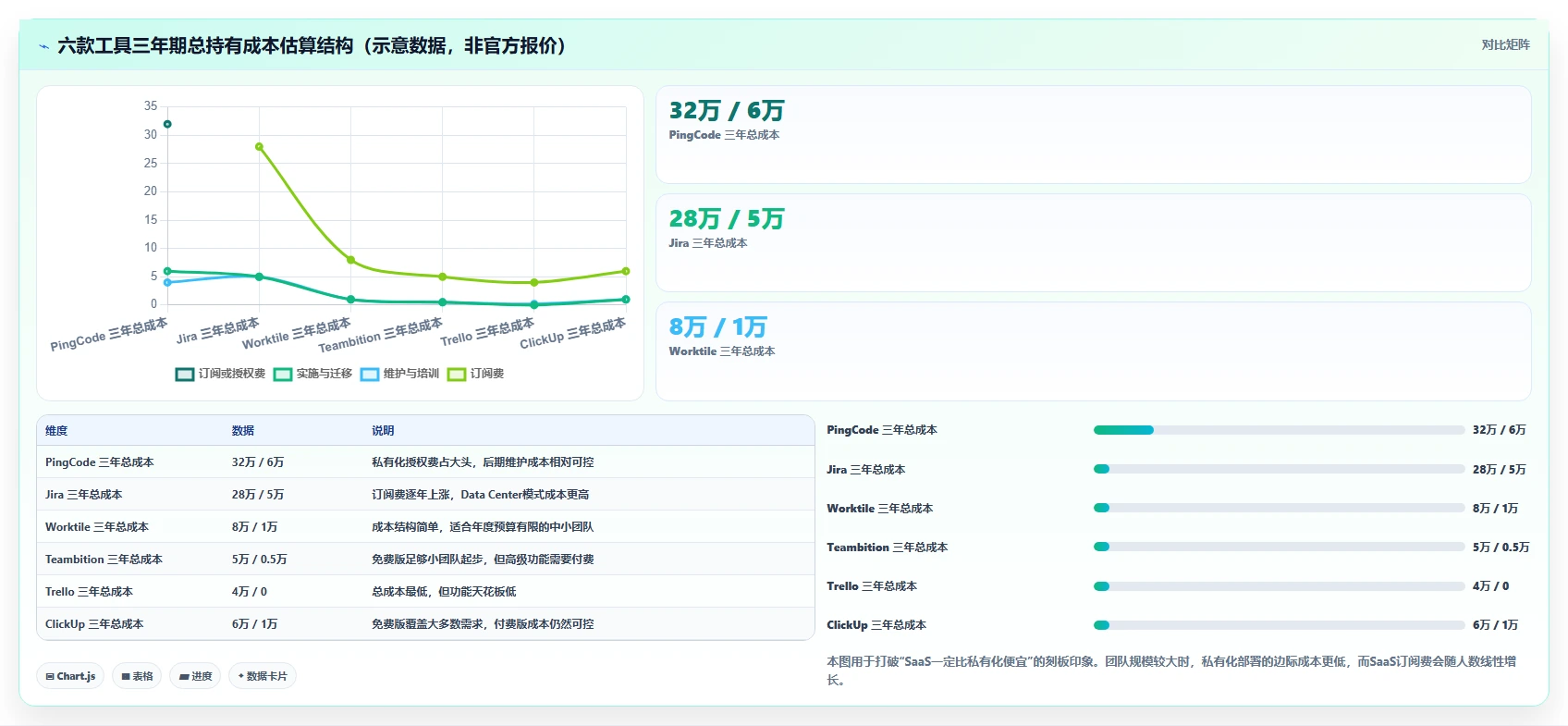
Task: Click the 表格 tag chip
Action: 137,676
